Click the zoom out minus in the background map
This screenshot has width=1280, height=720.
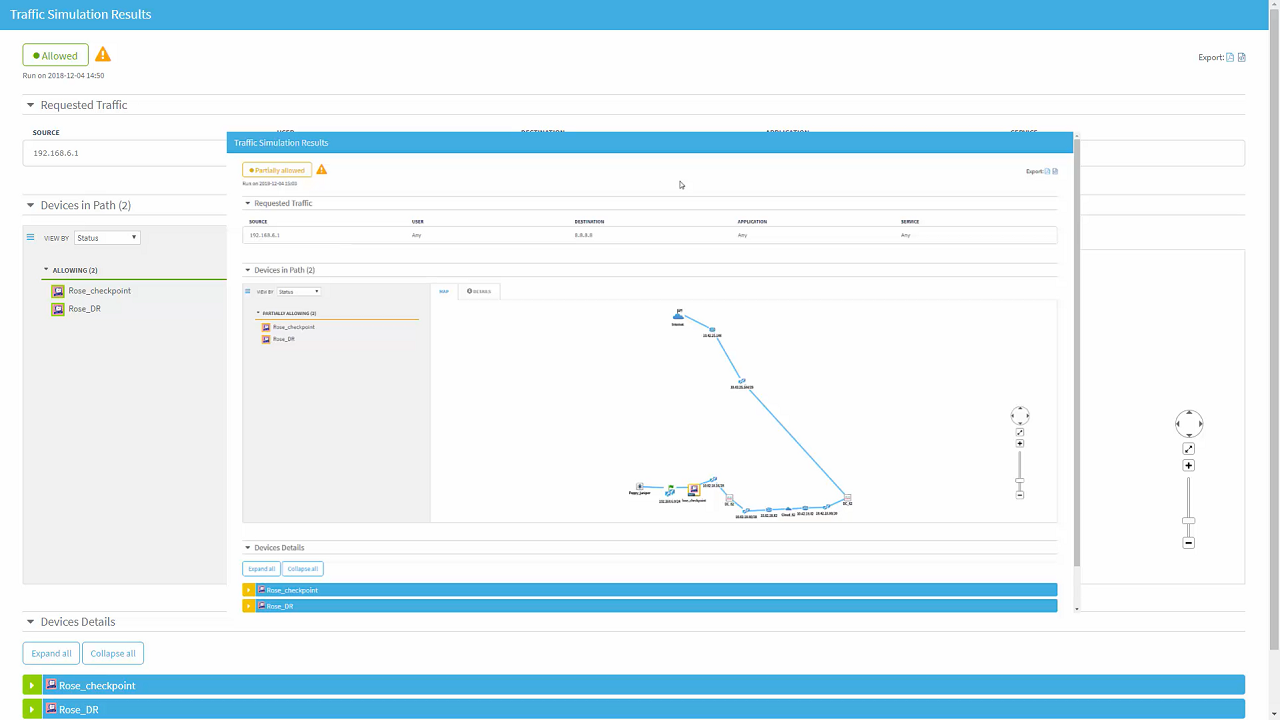[1189, 543]
